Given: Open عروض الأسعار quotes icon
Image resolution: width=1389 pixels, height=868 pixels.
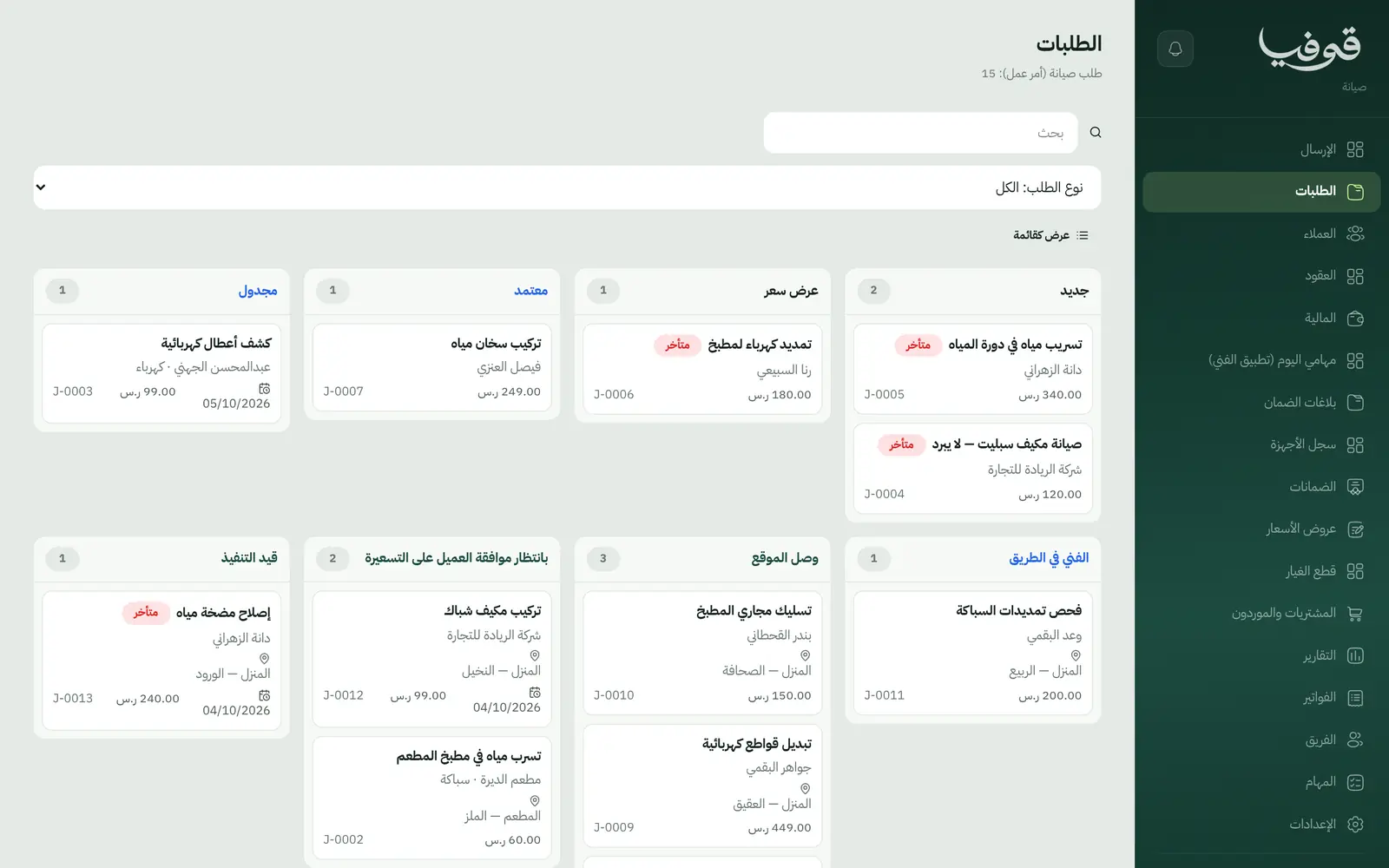Looking at the screenshot, I should point(1355,529).
